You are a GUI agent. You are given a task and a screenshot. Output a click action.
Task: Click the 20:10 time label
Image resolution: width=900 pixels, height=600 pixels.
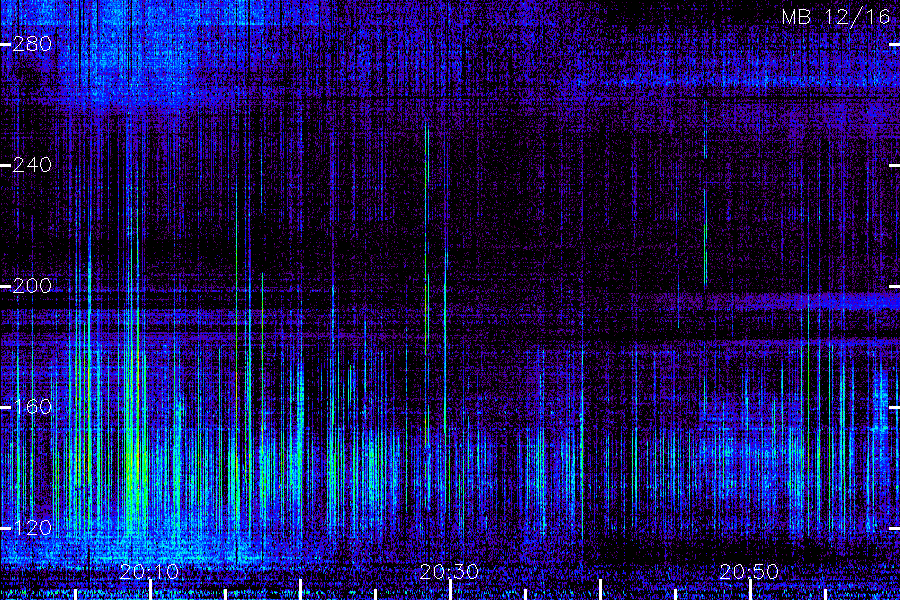149,571
